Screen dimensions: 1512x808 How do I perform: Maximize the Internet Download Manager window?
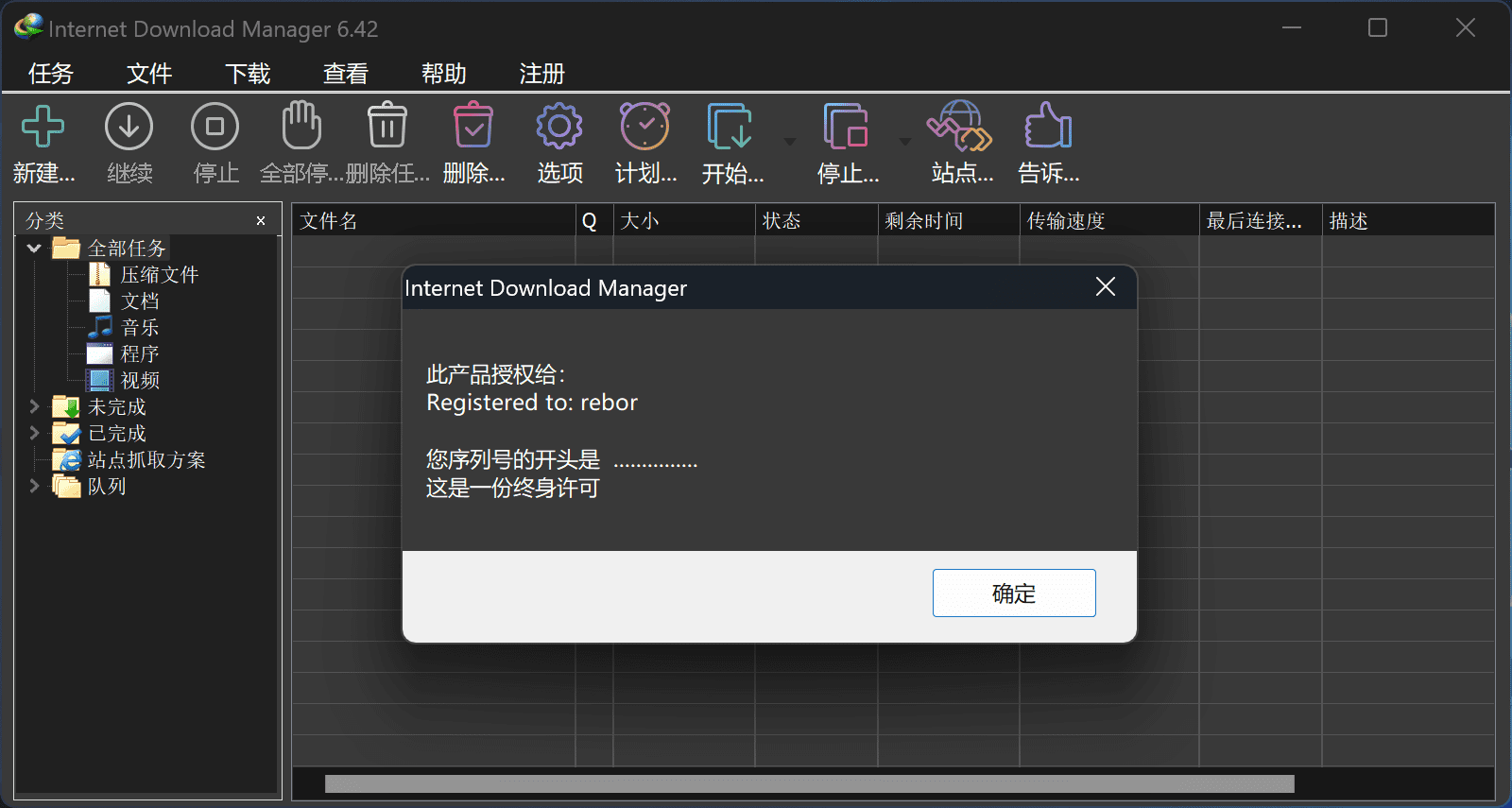pyautogui.click(x=1378, y=28)
